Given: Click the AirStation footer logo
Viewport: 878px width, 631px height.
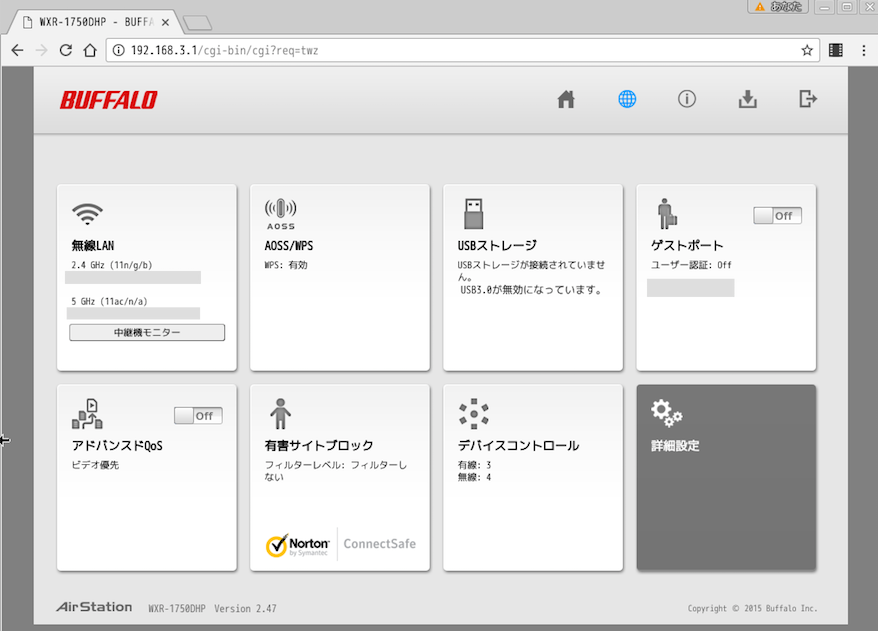Looking at the screenshot, I should pos(94,607).
